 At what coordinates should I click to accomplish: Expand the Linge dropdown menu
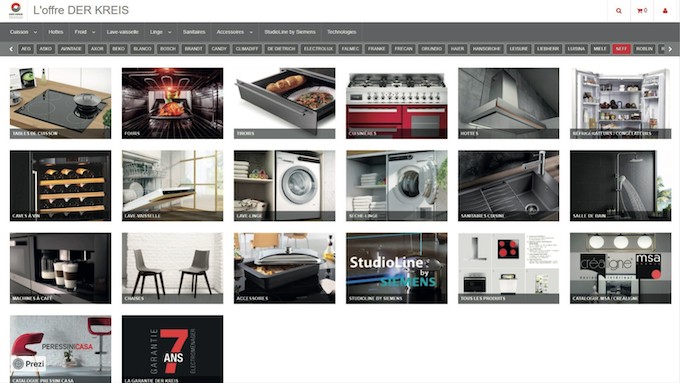pyautogui.click(x=160, y=32)
